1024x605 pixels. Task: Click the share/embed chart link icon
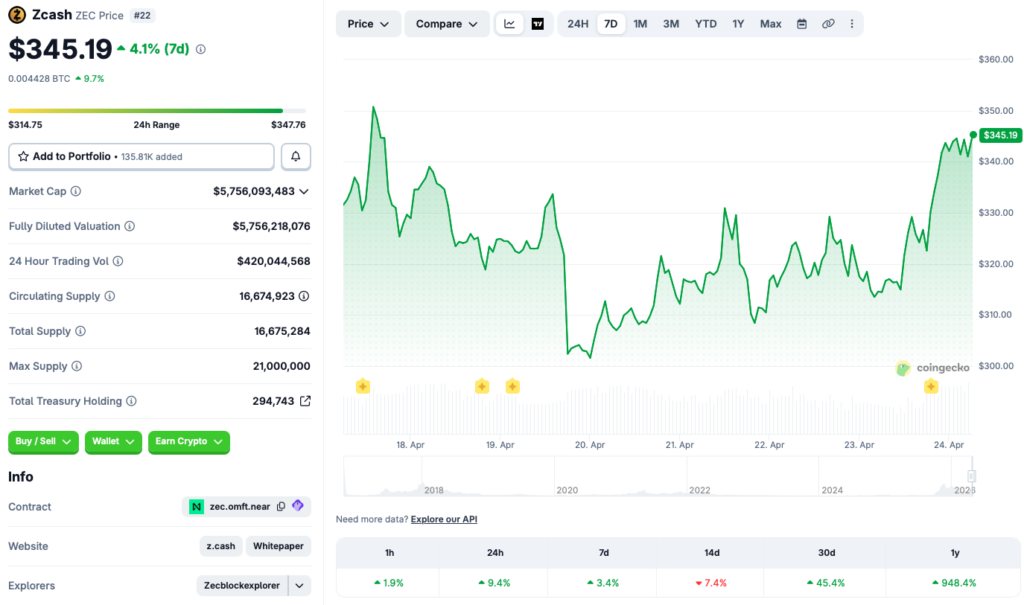pyautogui.click(x=828, y=23)
